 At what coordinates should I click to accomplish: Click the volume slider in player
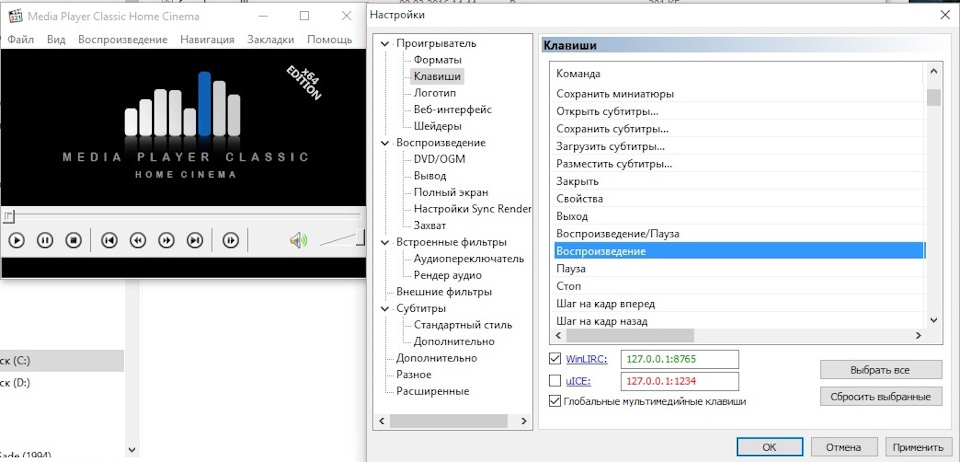pos(342,240)
